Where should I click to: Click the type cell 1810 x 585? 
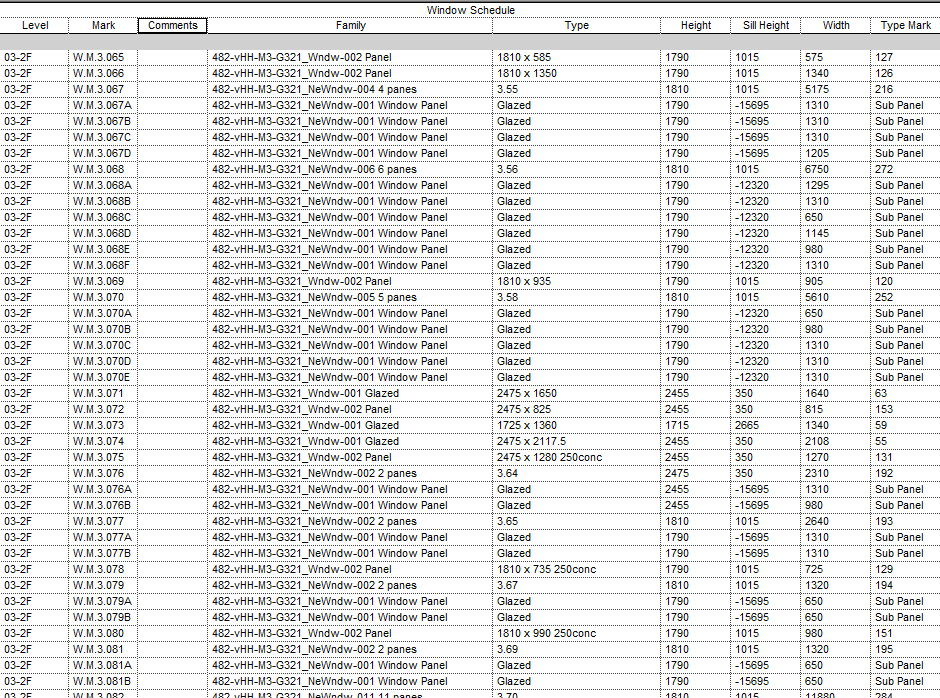pos(577,57)
